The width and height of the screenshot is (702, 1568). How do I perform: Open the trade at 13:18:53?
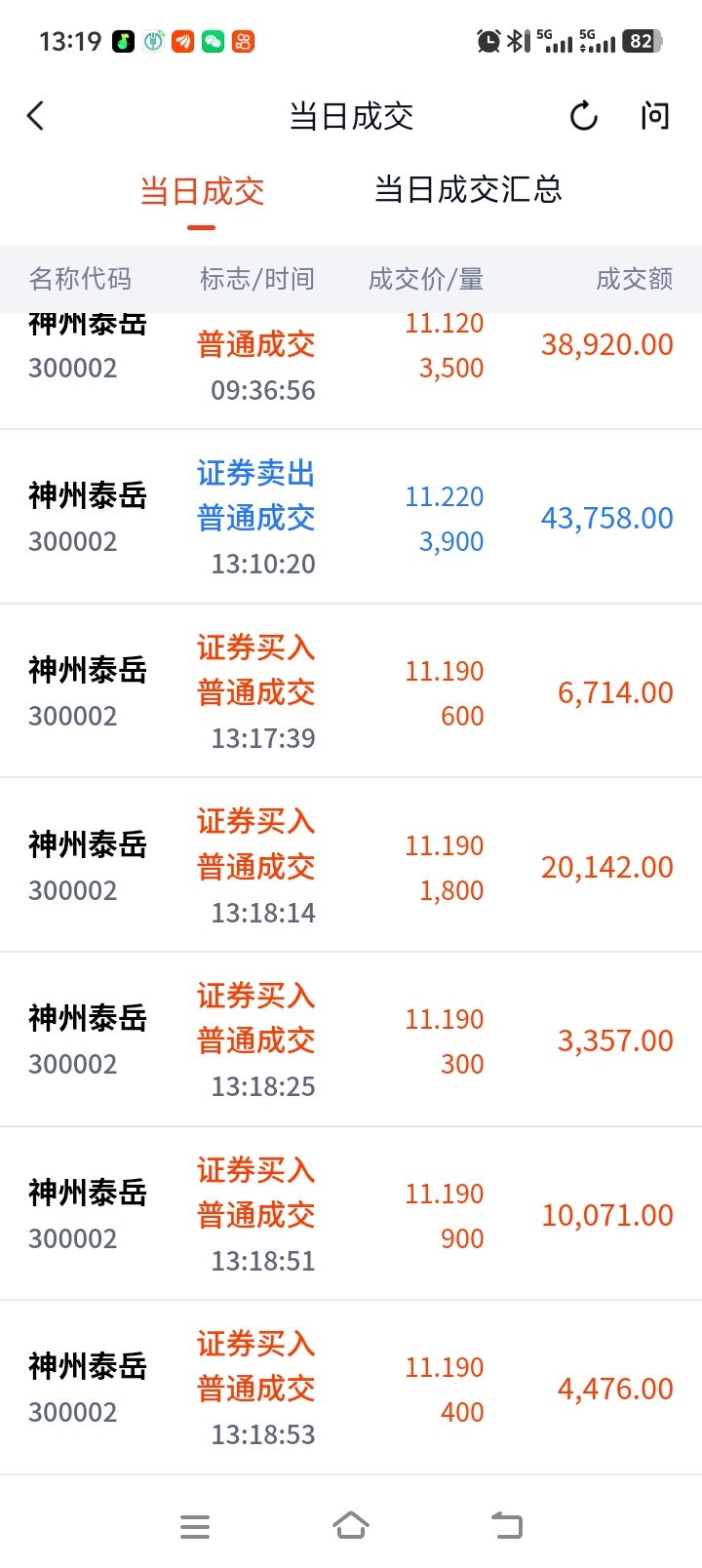pos(351,1388)
